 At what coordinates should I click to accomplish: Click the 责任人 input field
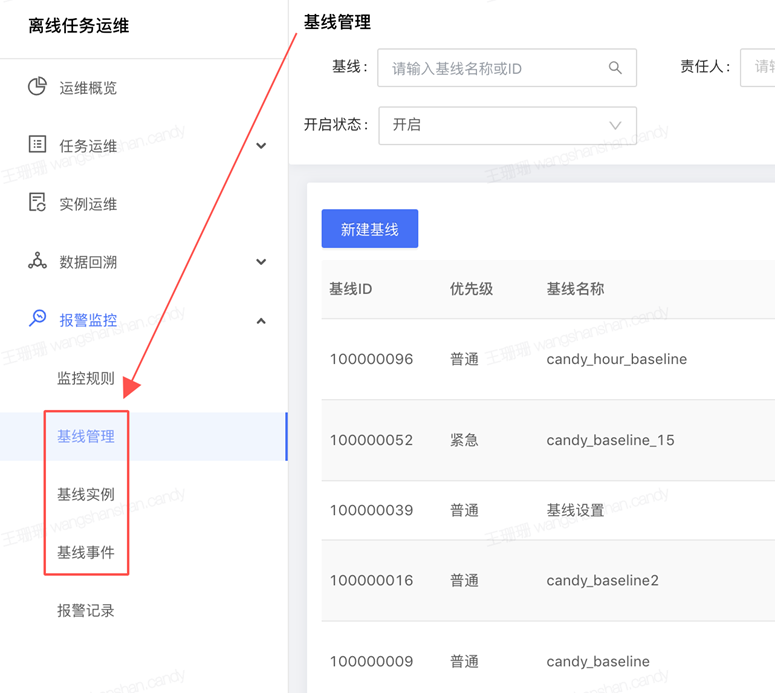759,68
